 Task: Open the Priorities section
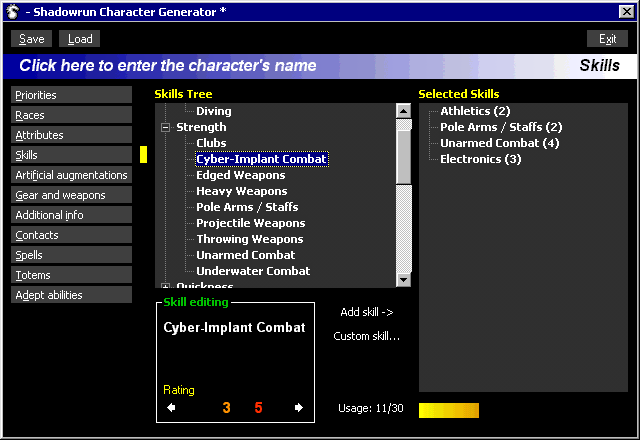tap(72, 95)
